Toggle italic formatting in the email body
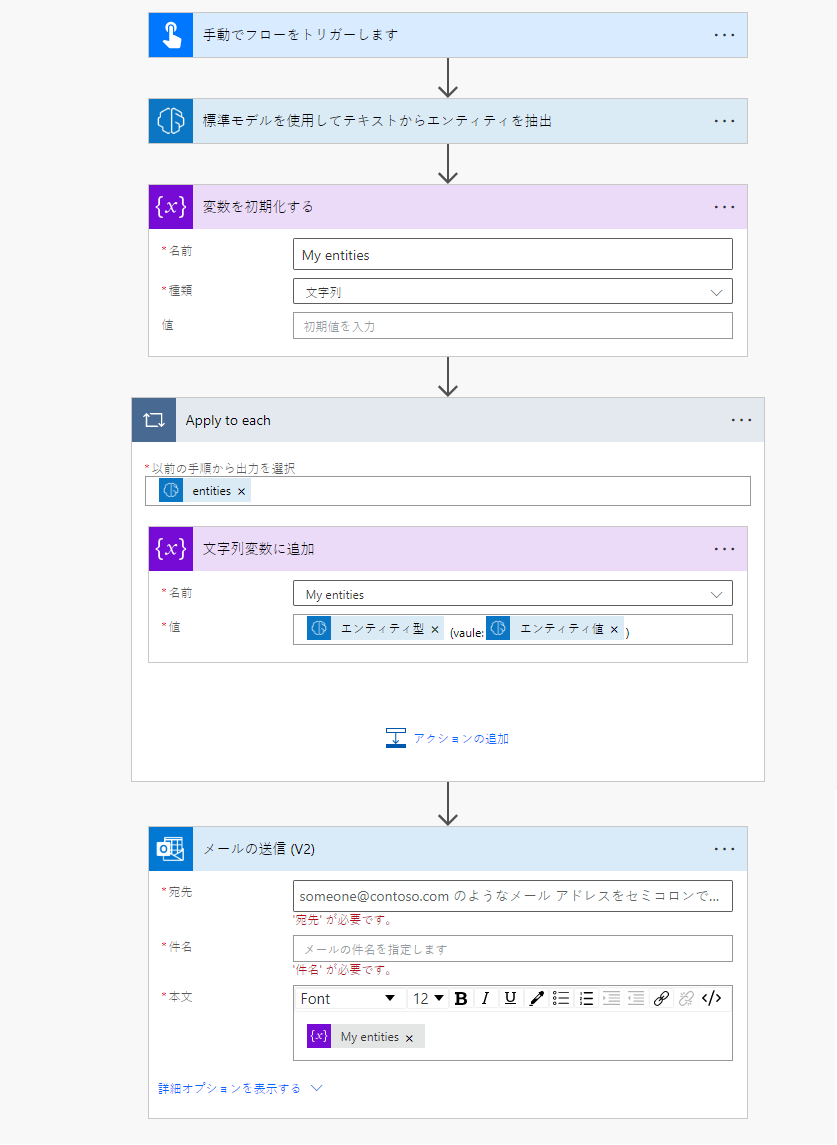This screenshot has height=1145, width=837. point(485,997)
